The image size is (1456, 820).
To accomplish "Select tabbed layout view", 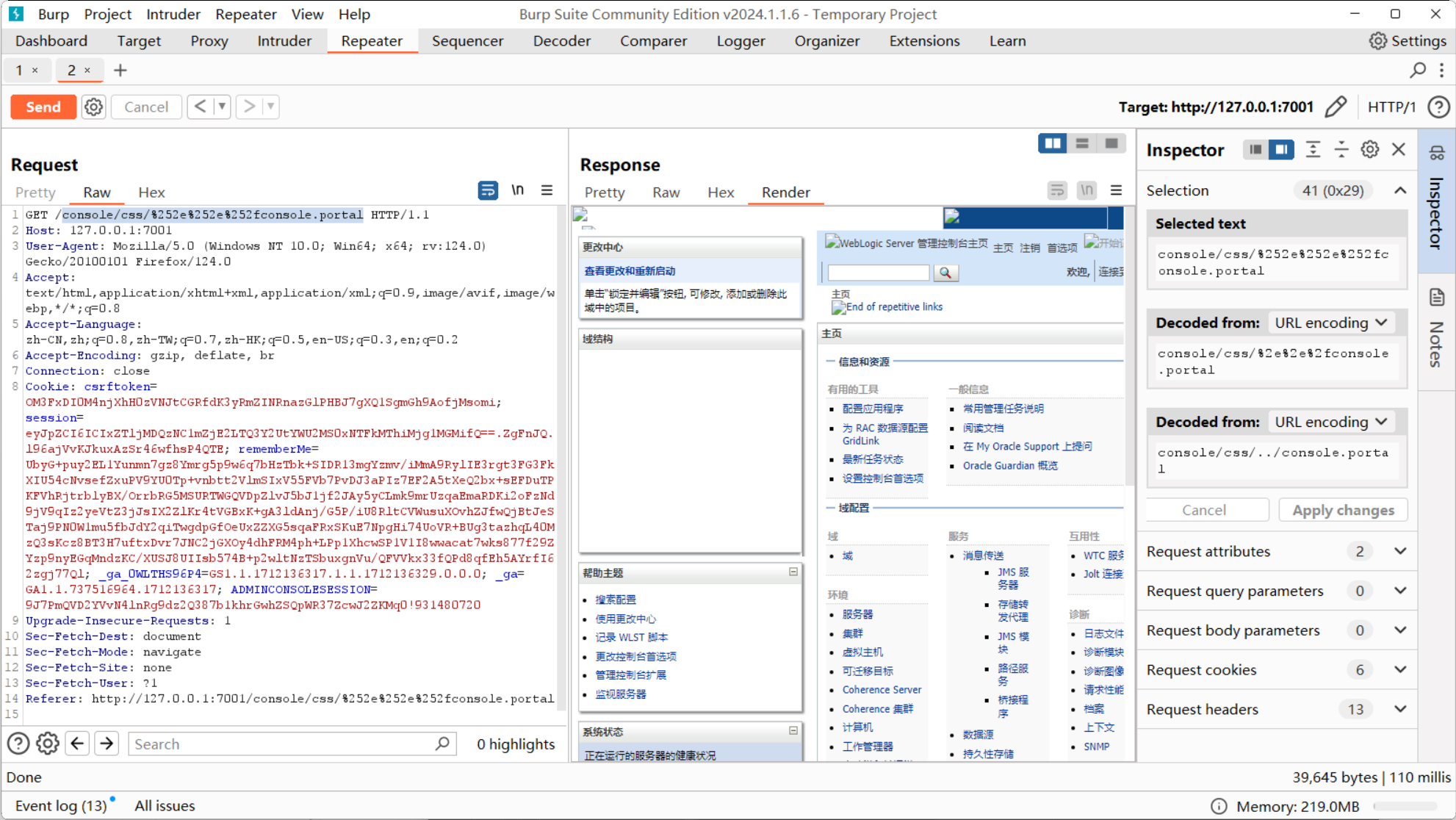I will pyautogui.click(x=1111, y=144).
